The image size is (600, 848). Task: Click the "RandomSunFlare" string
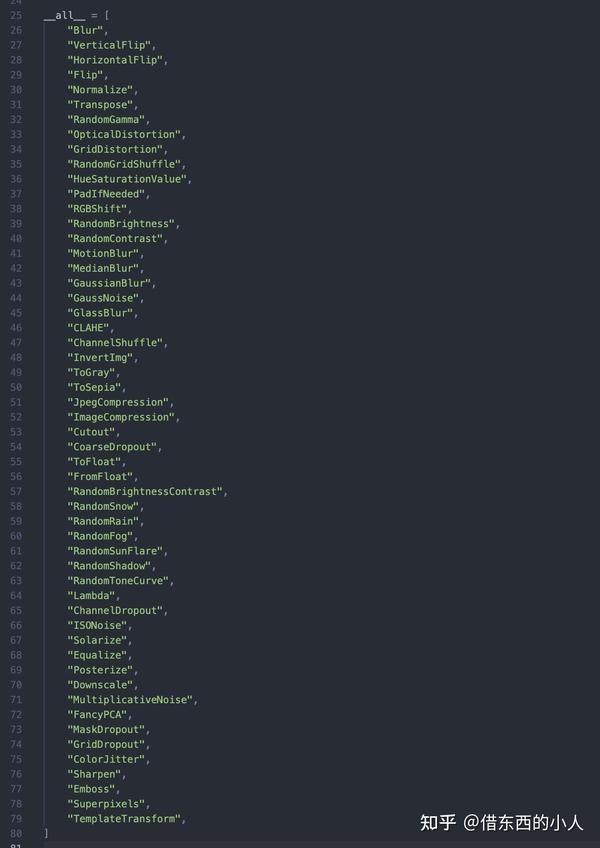point(115,551)
